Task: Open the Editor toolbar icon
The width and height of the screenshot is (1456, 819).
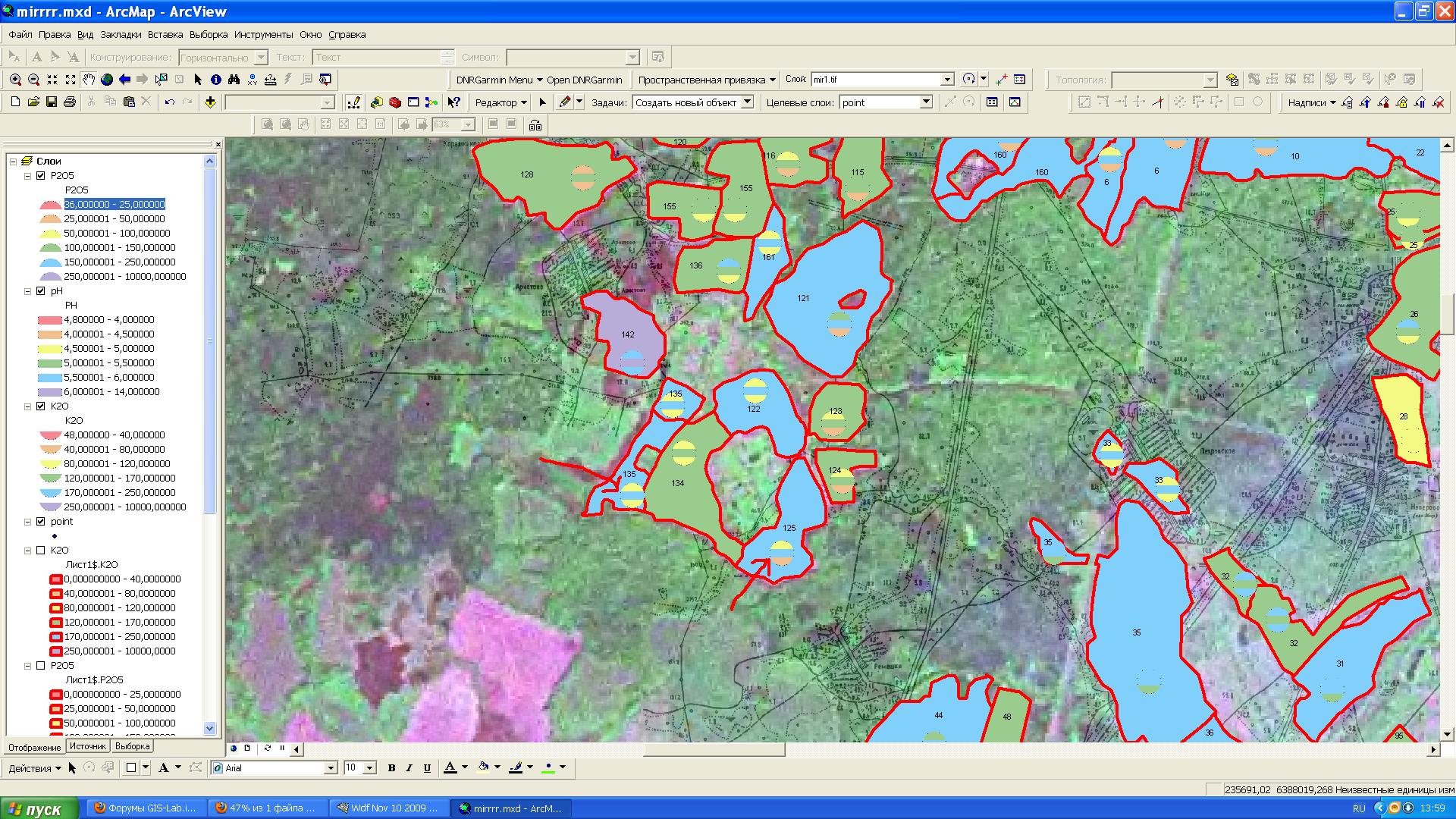Action: [354, 102]
